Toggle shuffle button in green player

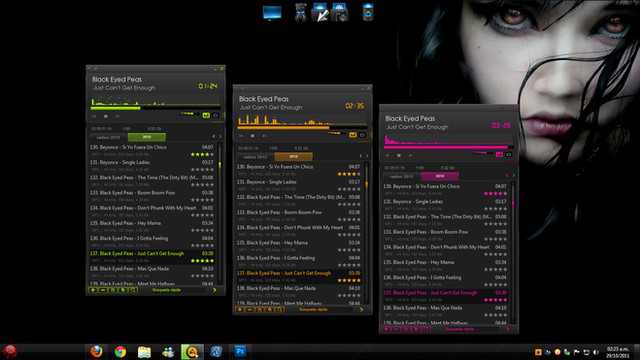[216, 116]
